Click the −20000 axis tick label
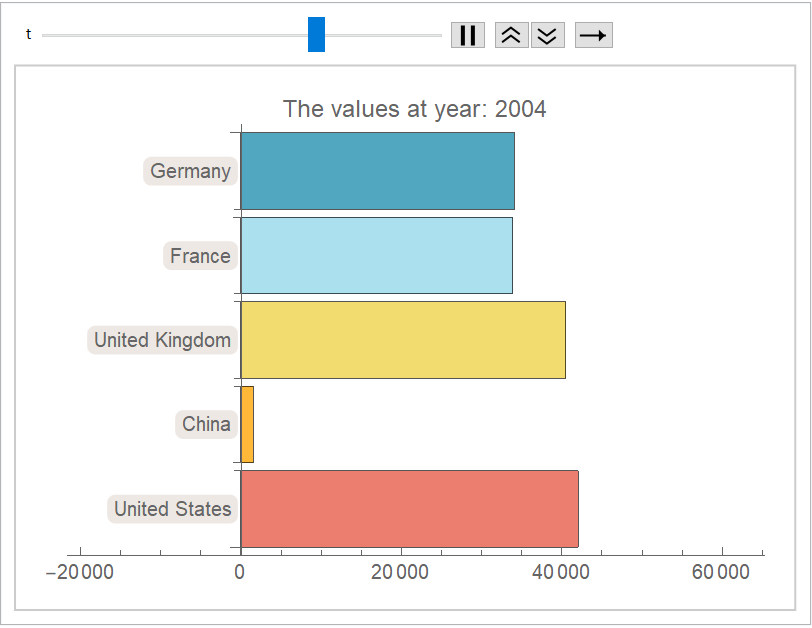Screen dimensions: 812x628 (x=80, y=572)
